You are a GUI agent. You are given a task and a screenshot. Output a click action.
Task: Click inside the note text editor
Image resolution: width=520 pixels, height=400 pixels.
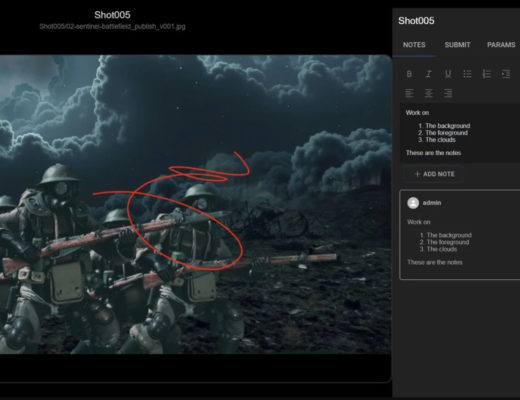coord(460,133)
